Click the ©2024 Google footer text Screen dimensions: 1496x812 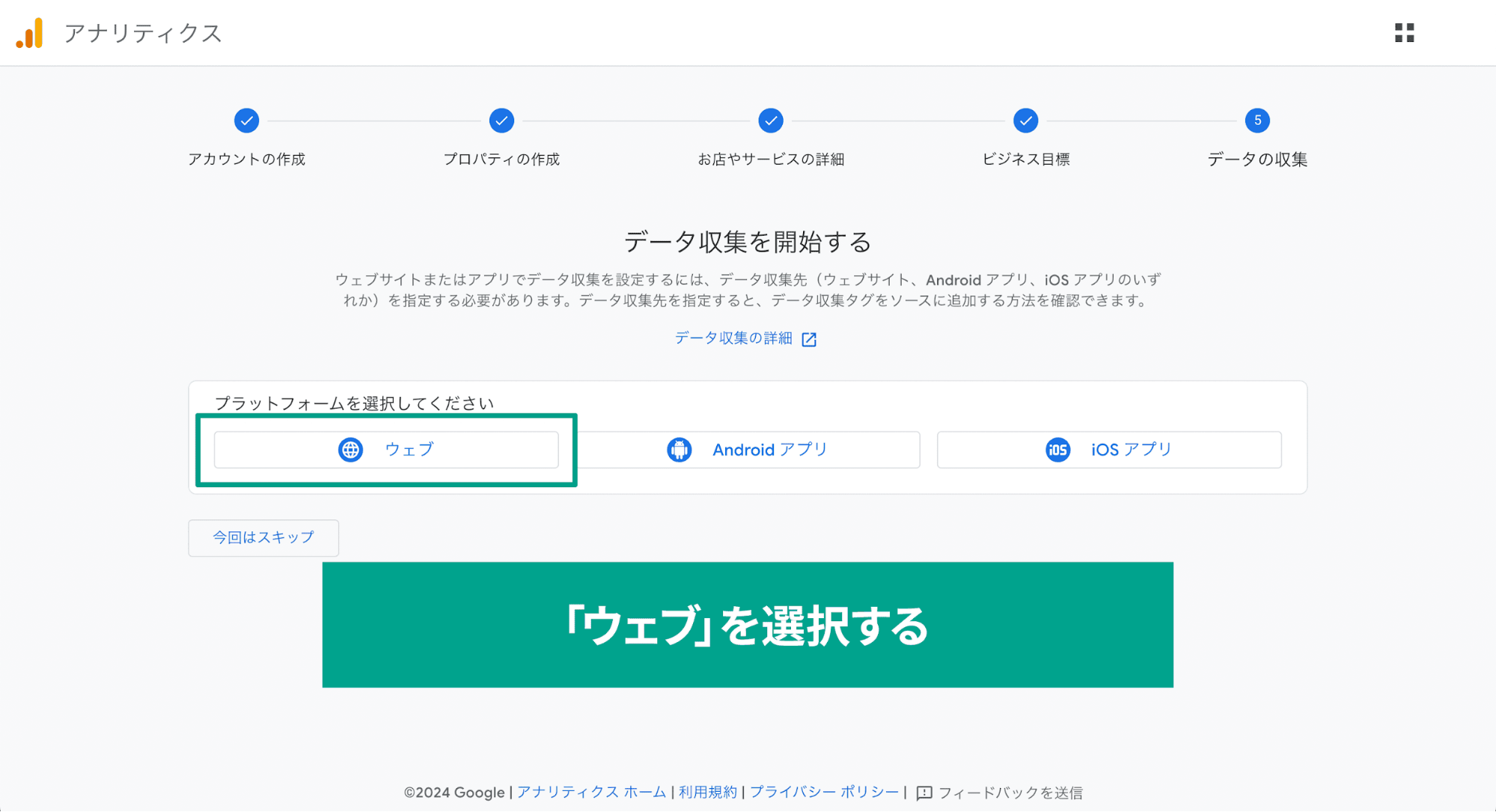tap(454, 793)
